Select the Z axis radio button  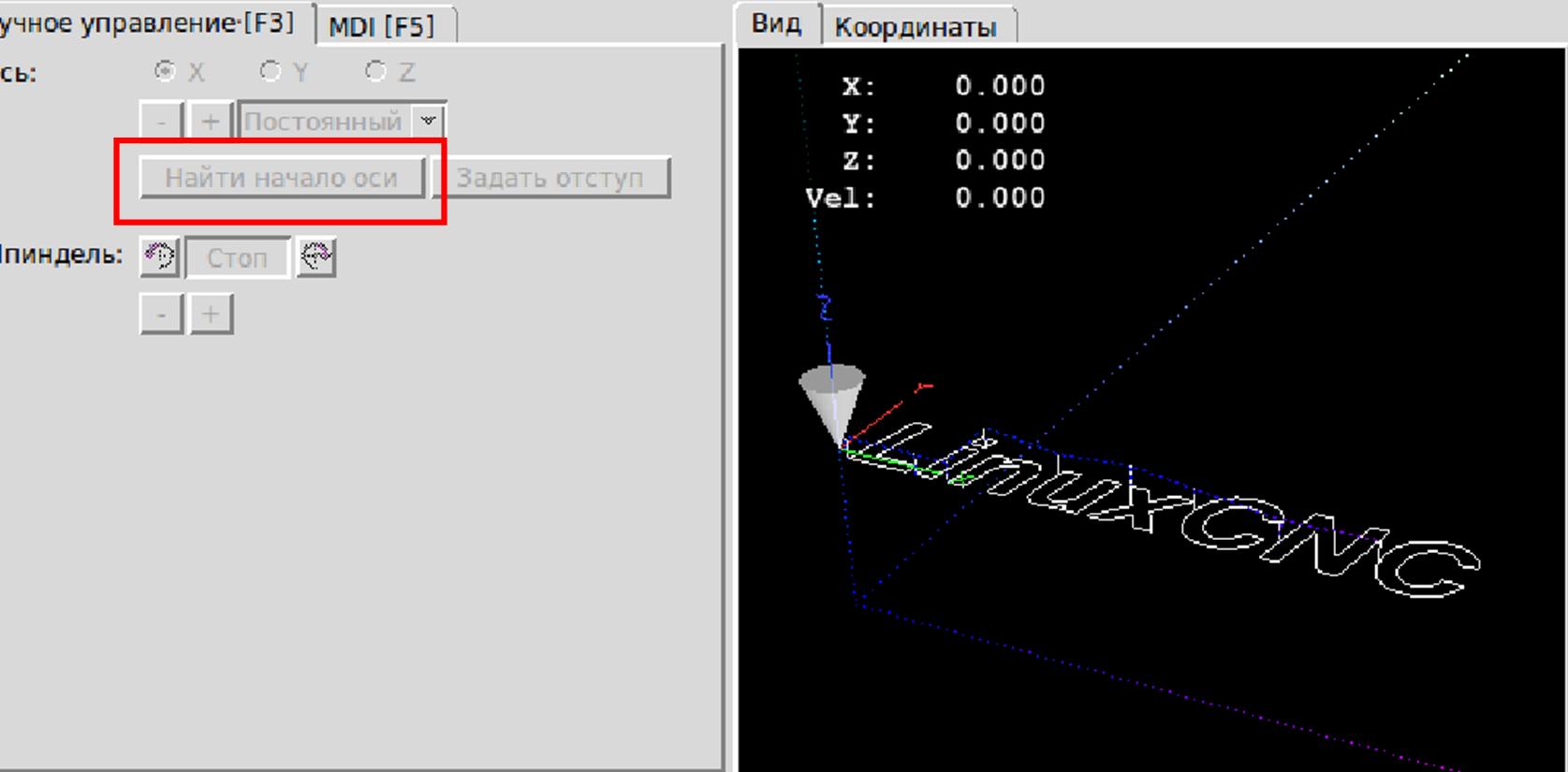click(x=375, y=71)
